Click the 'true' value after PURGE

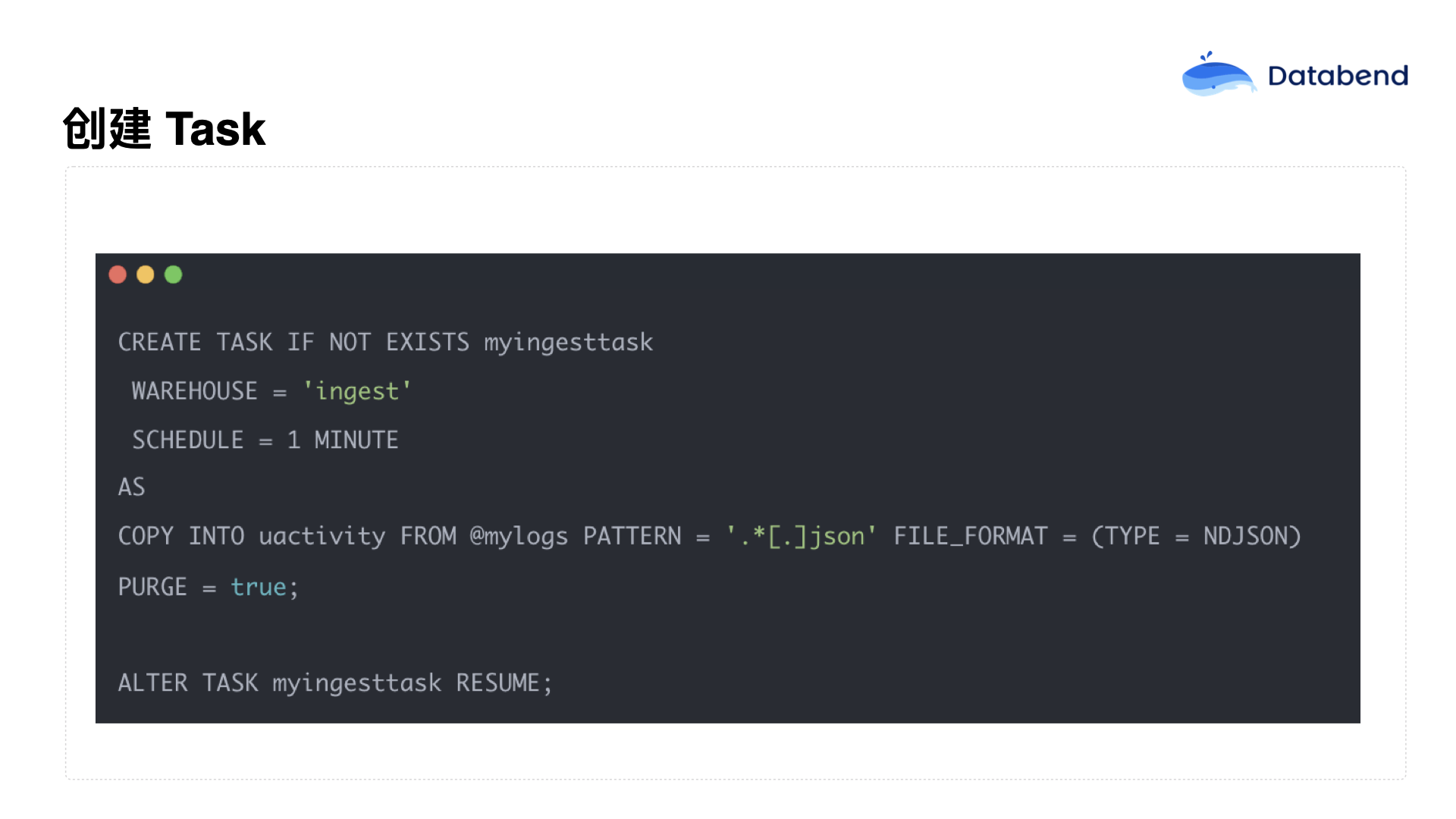click(x=259, y=587)
